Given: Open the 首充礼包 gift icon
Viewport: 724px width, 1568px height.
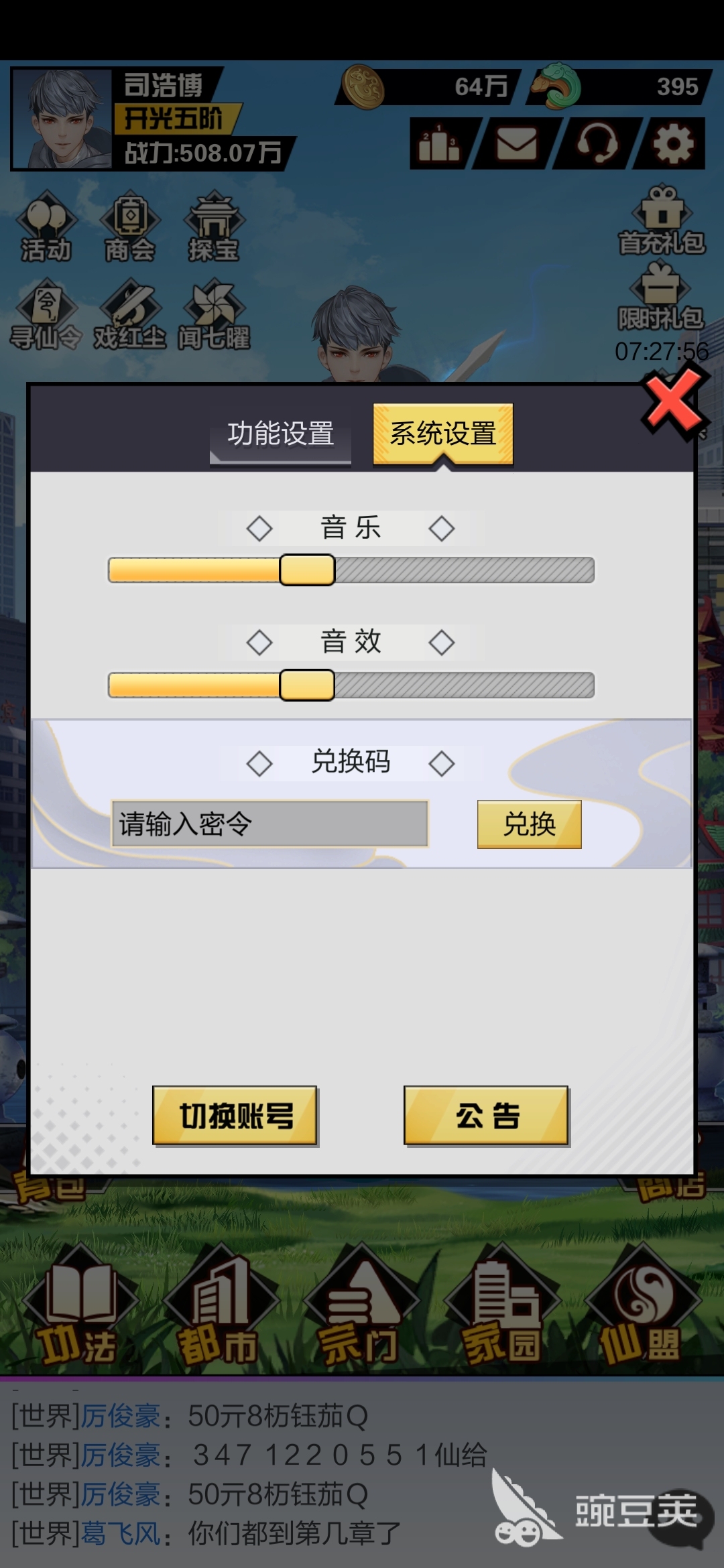Looking at the screenshot, I should pyautogui.click(x=662, y=220).
